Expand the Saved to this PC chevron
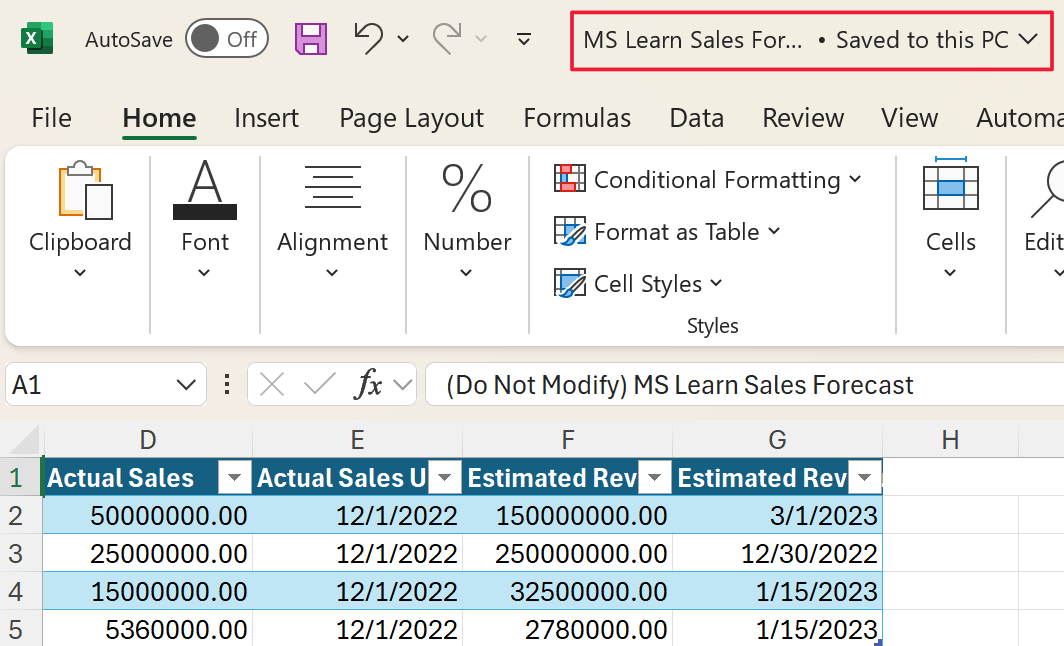This screenshot has height=646, width=1064. (1028, 39)
